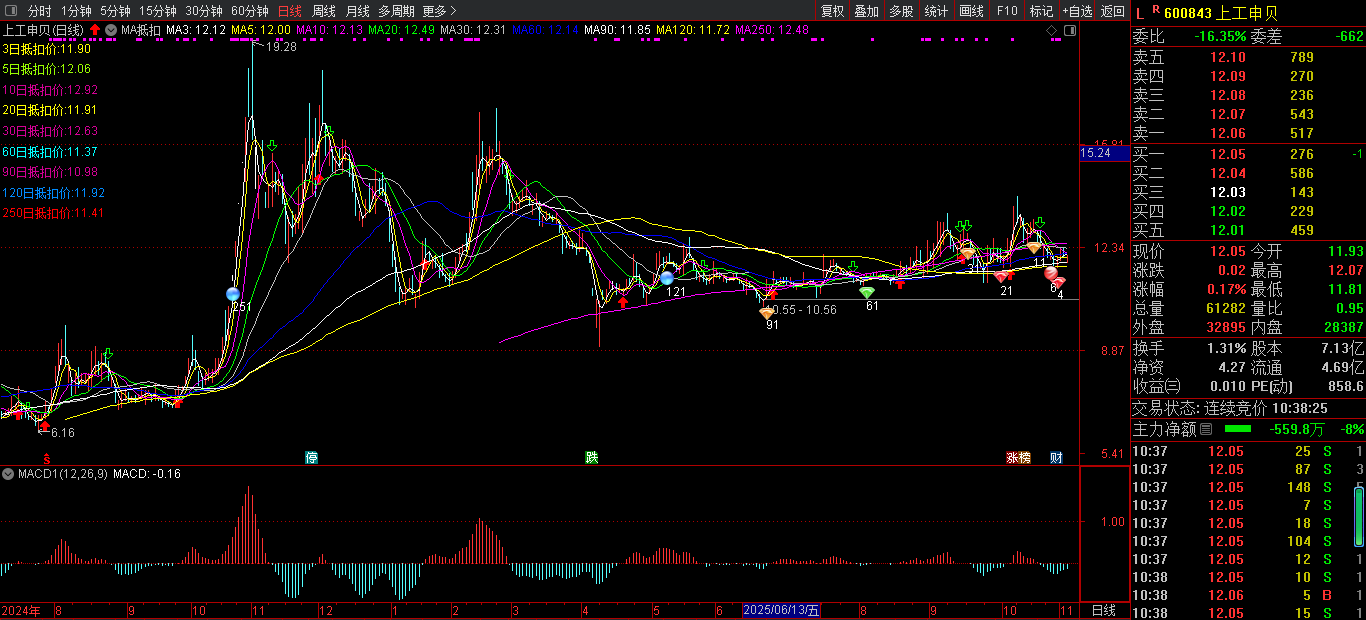Switch to 分时 intraday view
The width and height of the screenshot is (1366, 620).
40,11
